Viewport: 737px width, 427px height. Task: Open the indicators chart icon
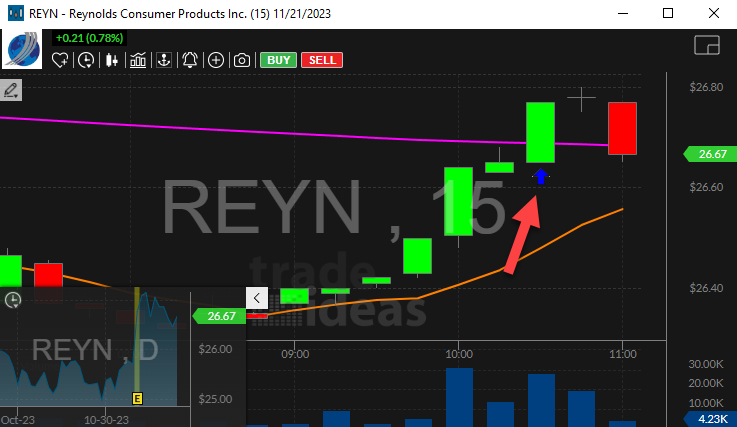(136, 60)
